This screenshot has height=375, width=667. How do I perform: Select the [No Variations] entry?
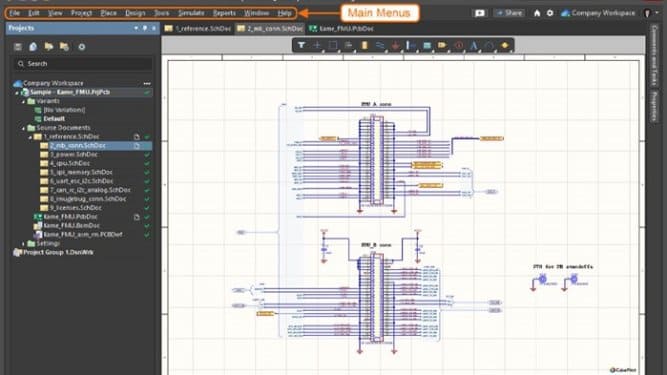(x=64, y=110)
